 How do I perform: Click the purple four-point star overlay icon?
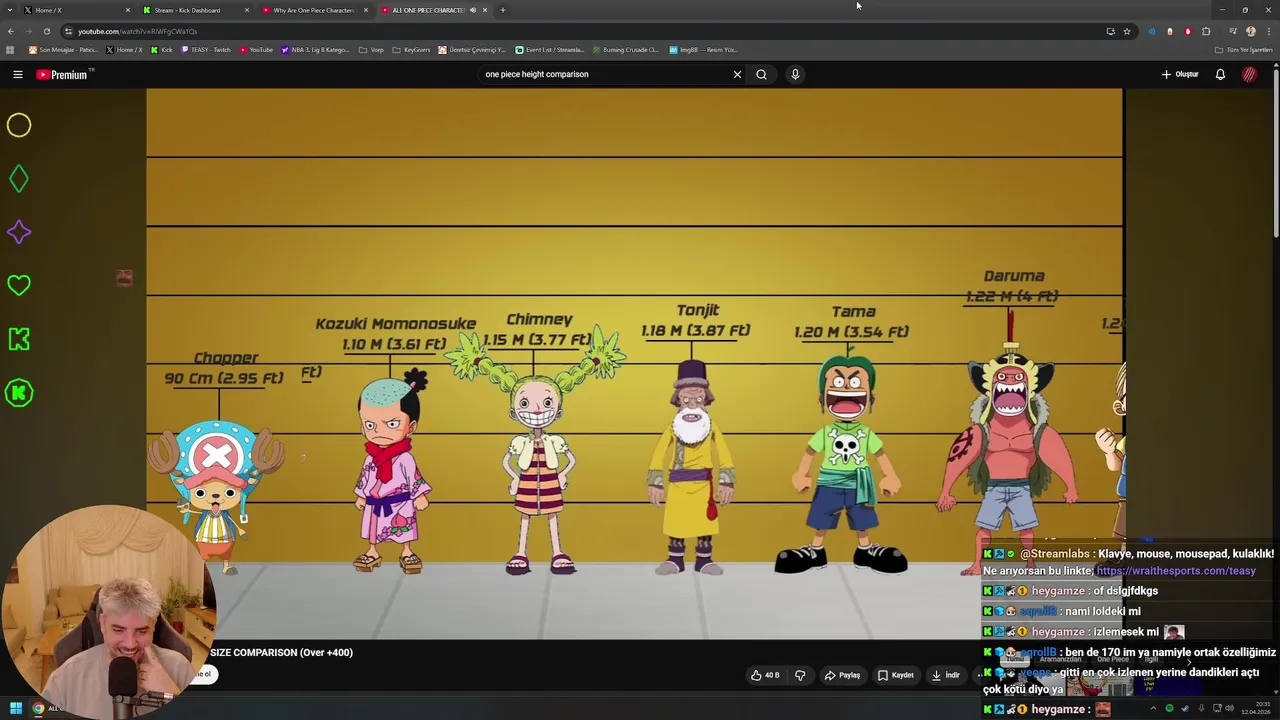coord(19,232)
